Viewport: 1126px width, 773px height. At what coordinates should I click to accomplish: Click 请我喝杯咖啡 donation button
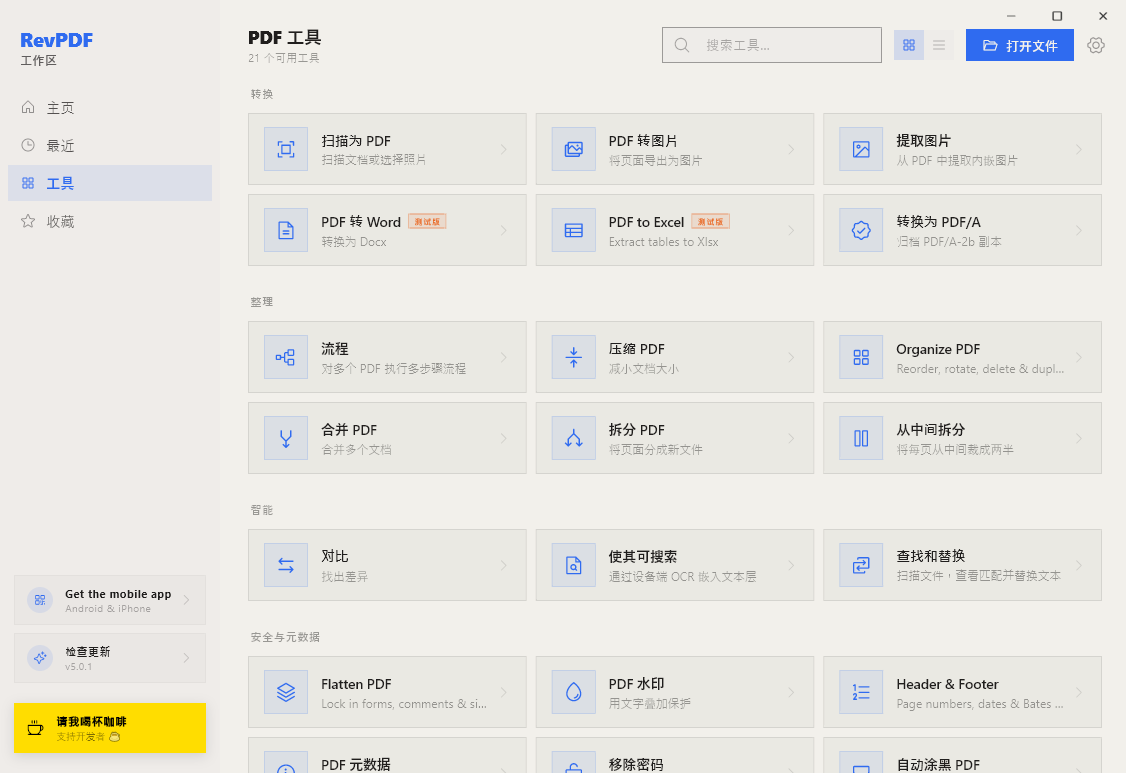tap(110, 728)
